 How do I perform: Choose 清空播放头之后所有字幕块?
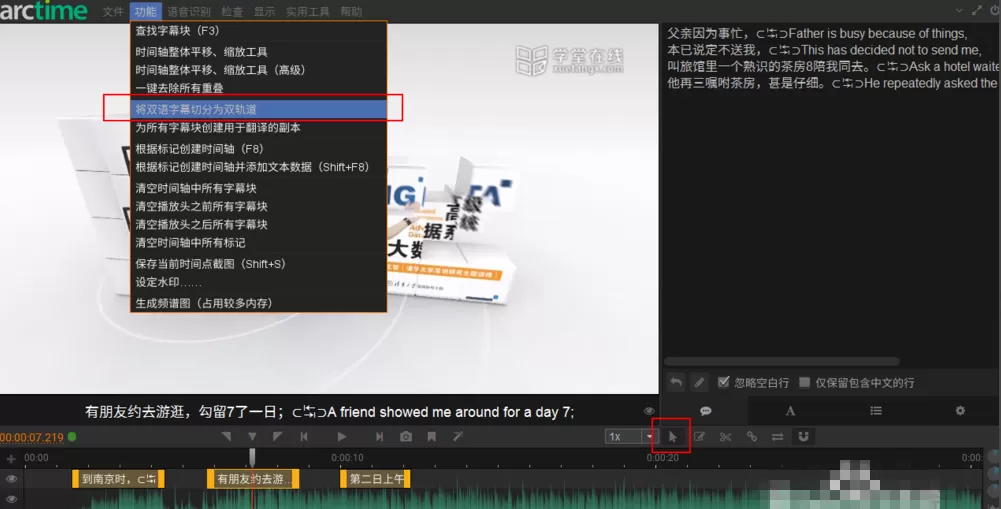[x=259, y=225]
